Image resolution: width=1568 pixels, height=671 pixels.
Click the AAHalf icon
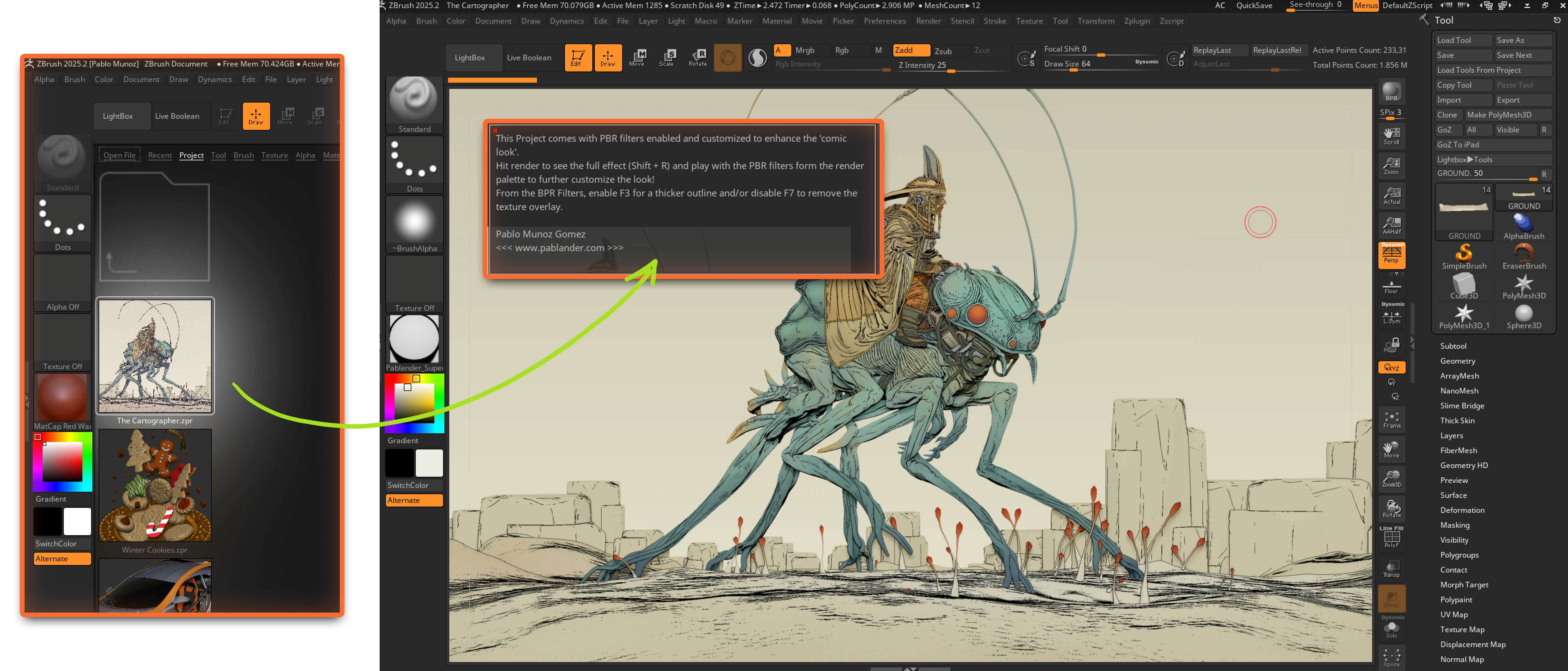tap(1391, 225)
